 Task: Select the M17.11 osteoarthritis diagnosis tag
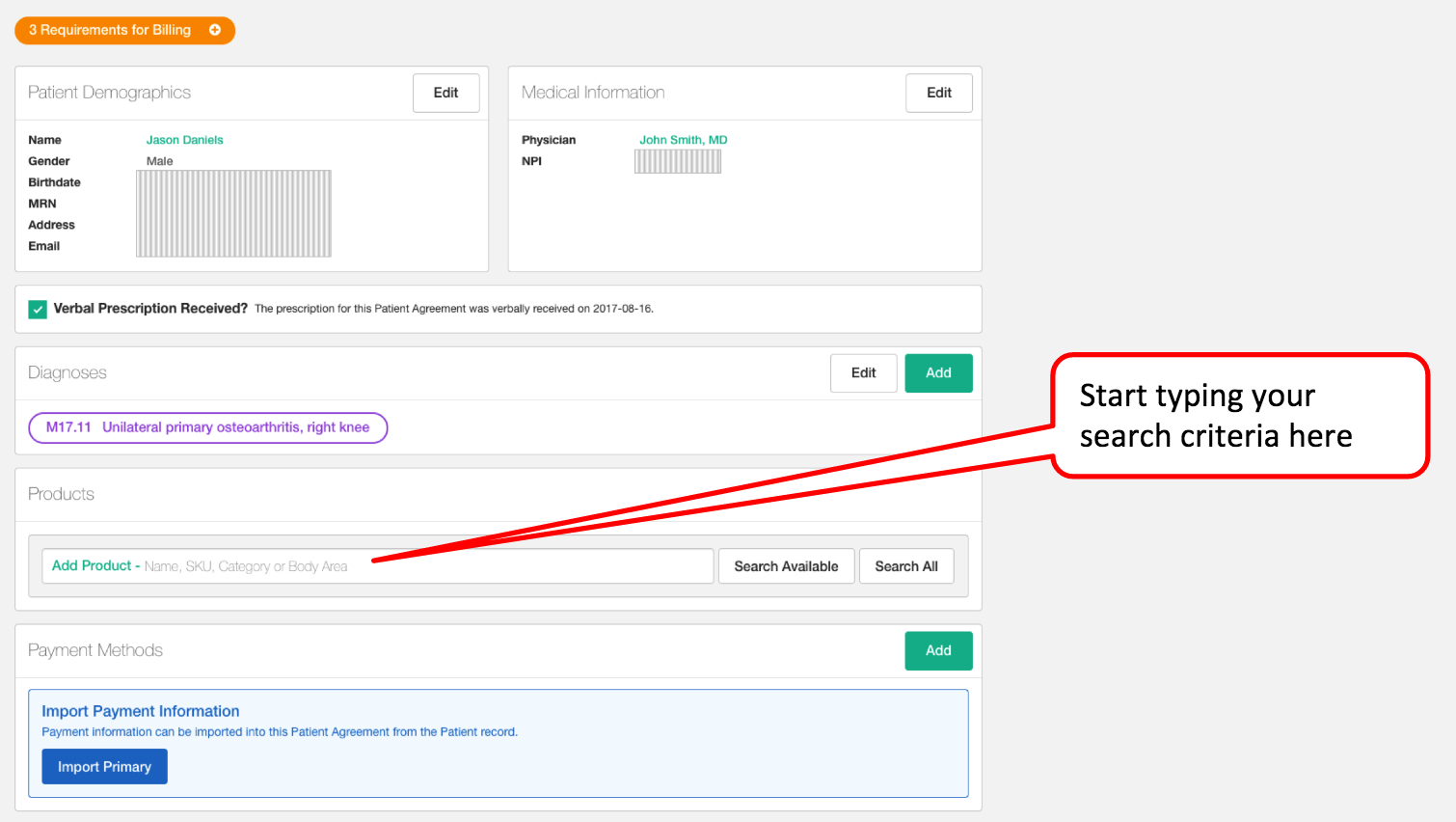(208, 427)
